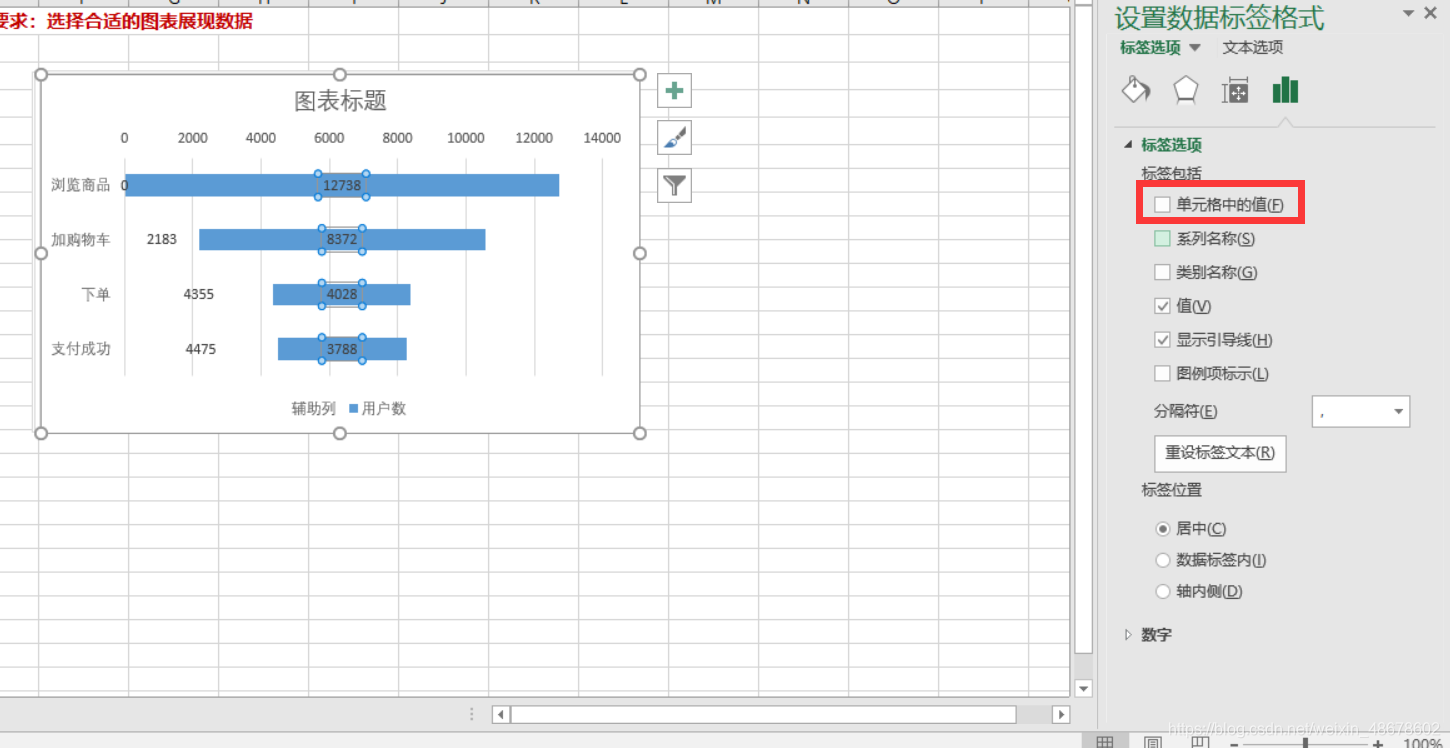Expand the 数字 section
The height and width of the screenshot is (748, 1450).
click(x=1129, y=634)
